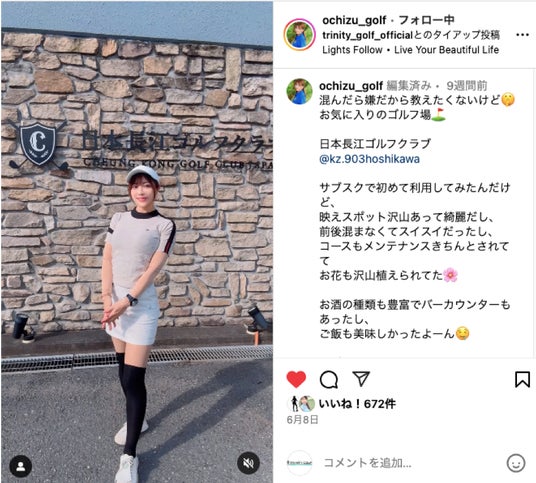Share post using paper plane icon

coord(361,379)
